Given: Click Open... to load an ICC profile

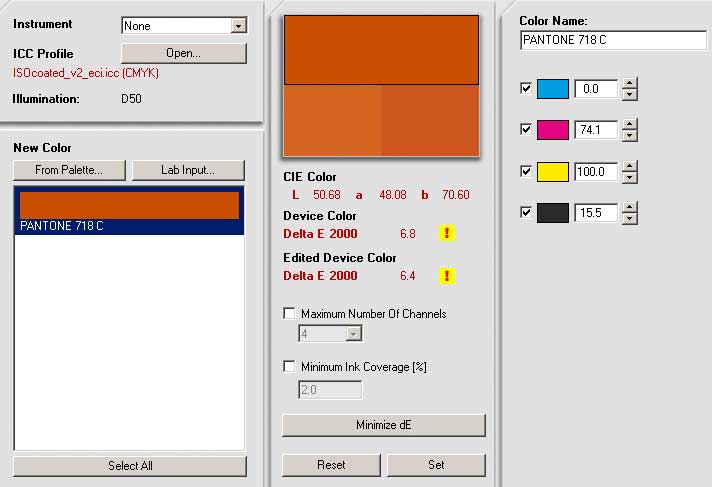Looking at the screenshot, I should click(x=184, y=53).
